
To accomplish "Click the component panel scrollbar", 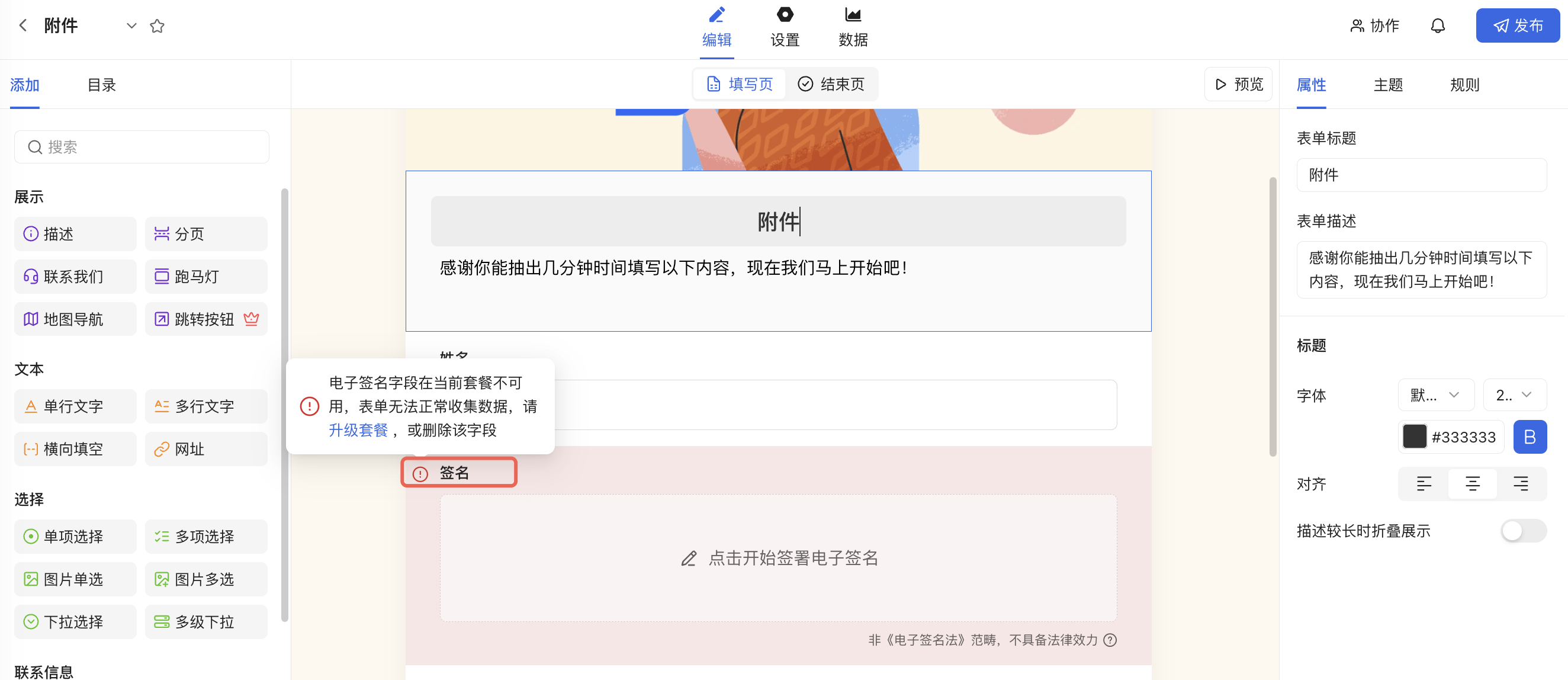I will 284,405.
